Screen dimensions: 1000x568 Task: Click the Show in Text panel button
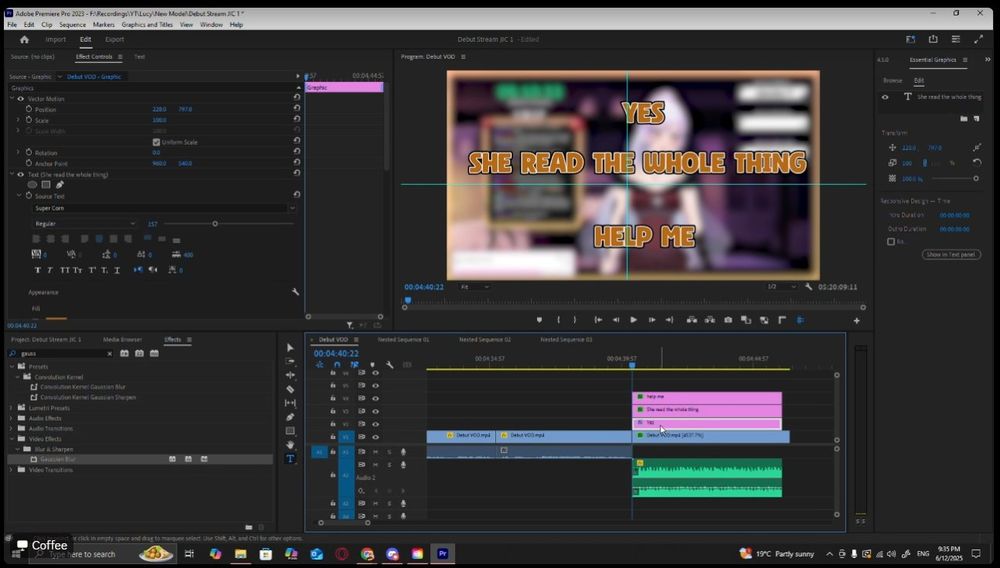tap(951, 254)
